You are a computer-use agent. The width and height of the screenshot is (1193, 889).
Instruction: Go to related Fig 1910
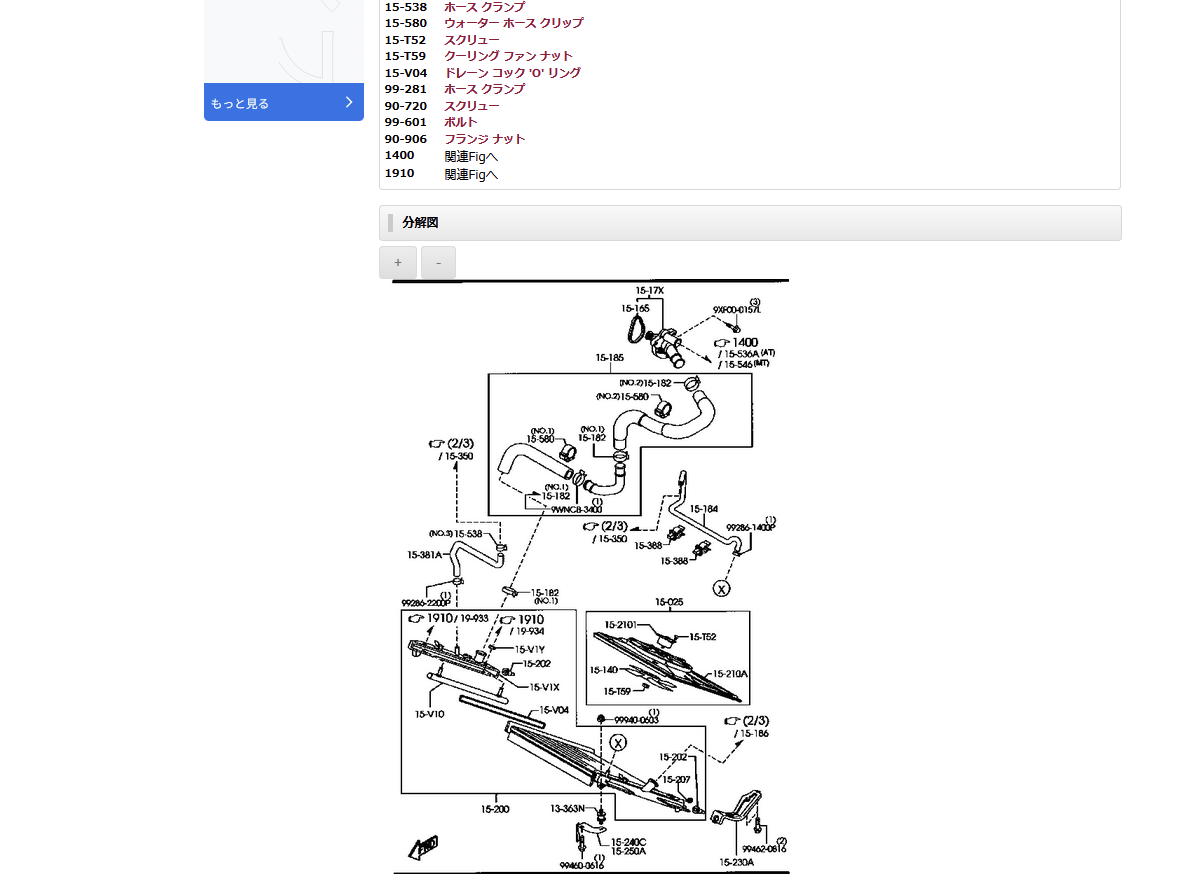[x=471, y=175]
